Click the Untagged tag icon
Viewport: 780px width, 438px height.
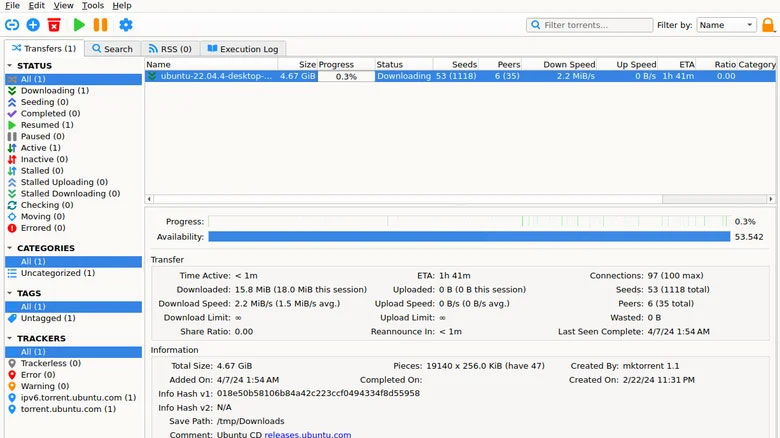point(12,318)
